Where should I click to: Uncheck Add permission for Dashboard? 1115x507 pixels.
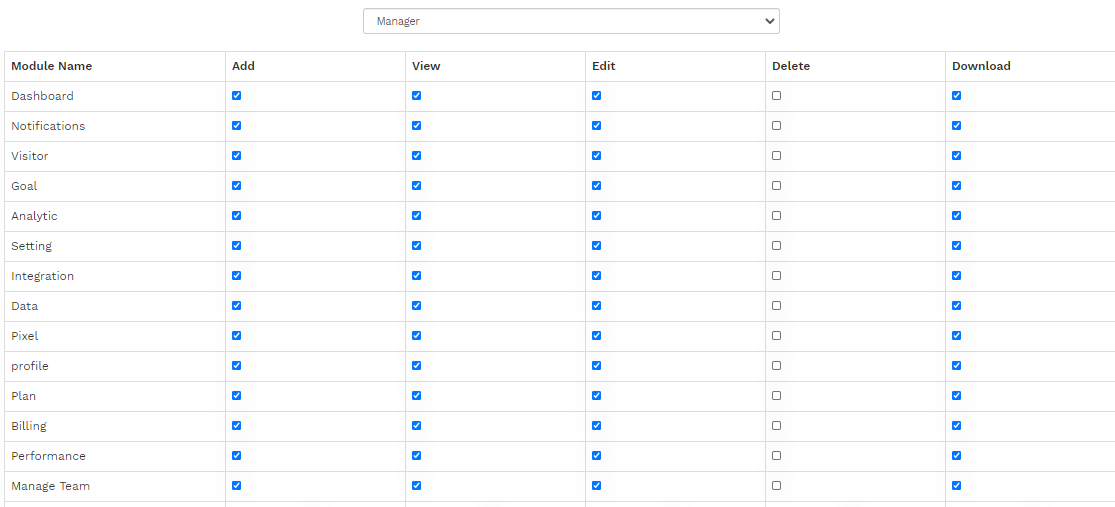(237, 95)
